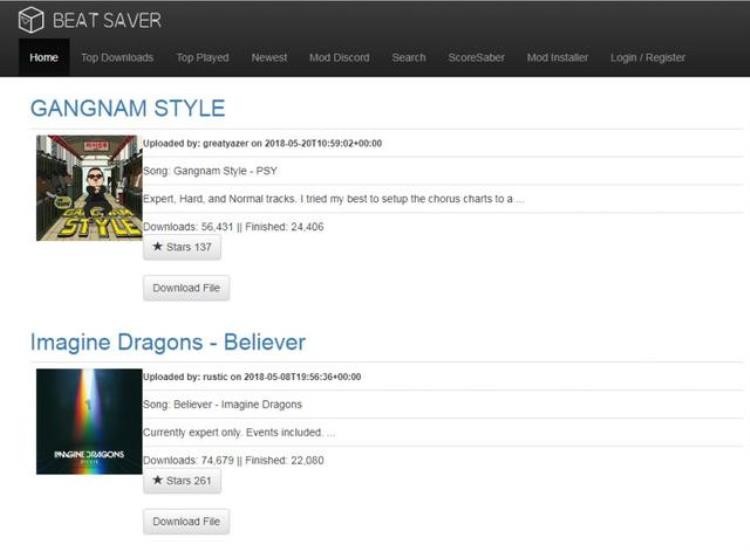Open Imagine Dragons - Believer title link
This screenshot has height=551, width=750.
[x=167, y=342]
